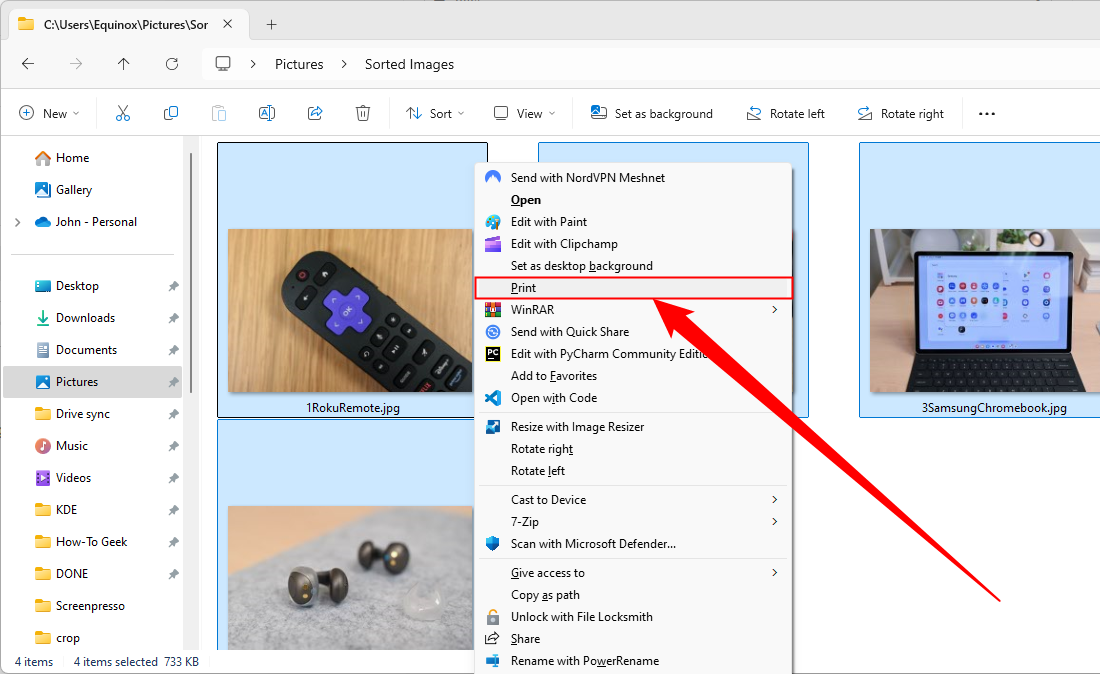This screenshot has height=674, width=1100.
Task: Click the Copy icon in toolbar
Action: [x=170, y=113]
